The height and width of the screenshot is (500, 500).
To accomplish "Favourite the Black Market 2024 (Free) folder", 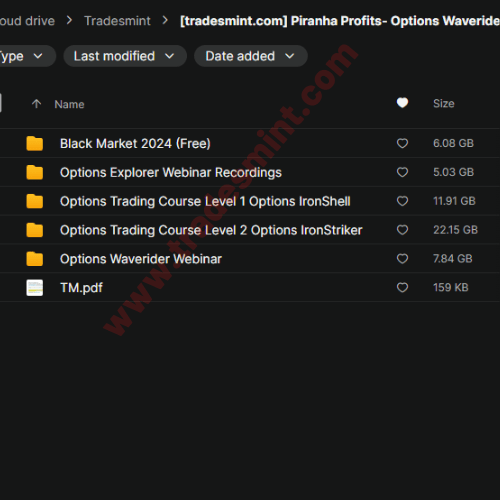I will (402, 143).
